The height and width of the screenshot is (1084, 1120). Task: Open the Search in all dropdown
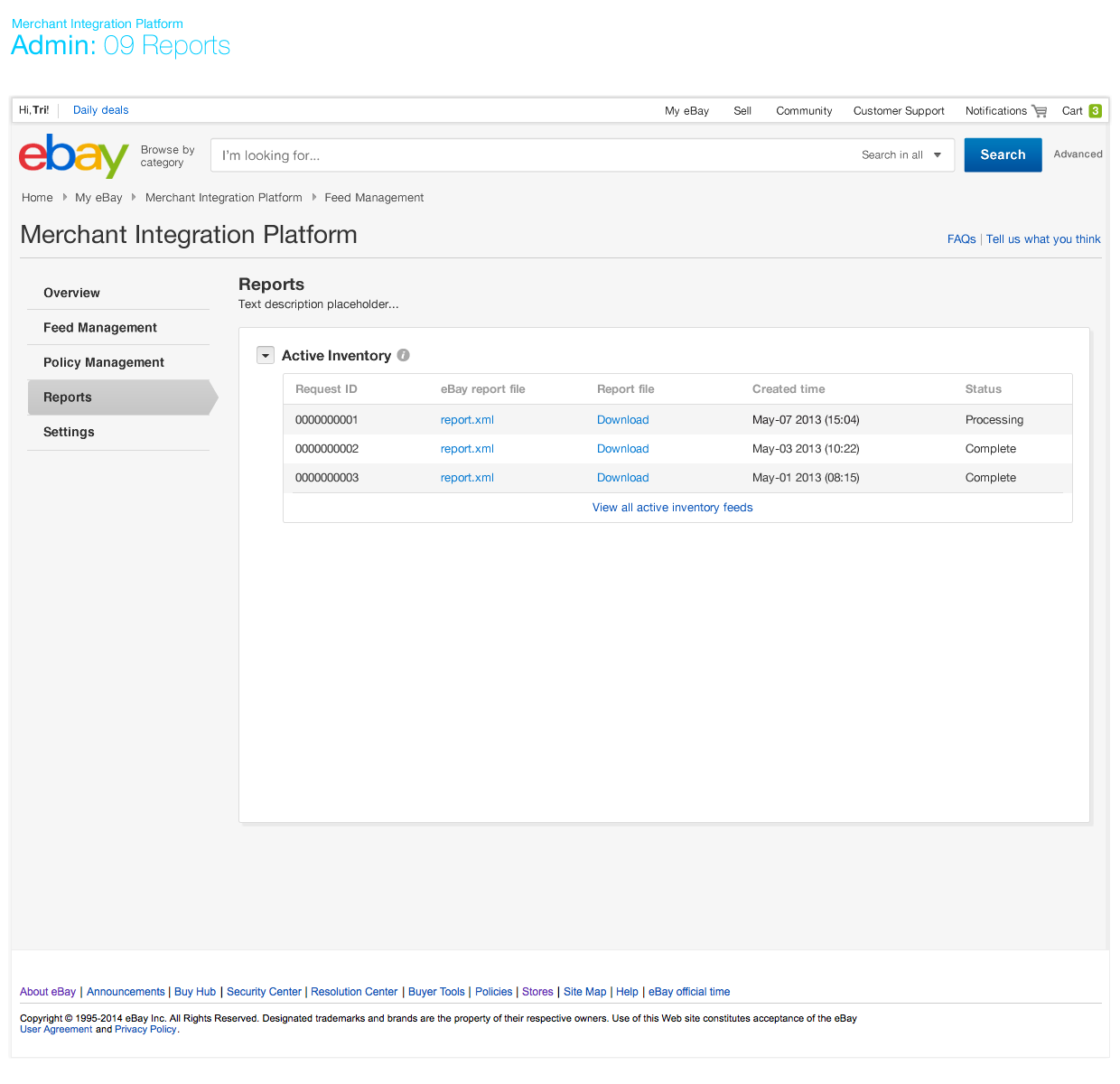(x=901, y=155)
